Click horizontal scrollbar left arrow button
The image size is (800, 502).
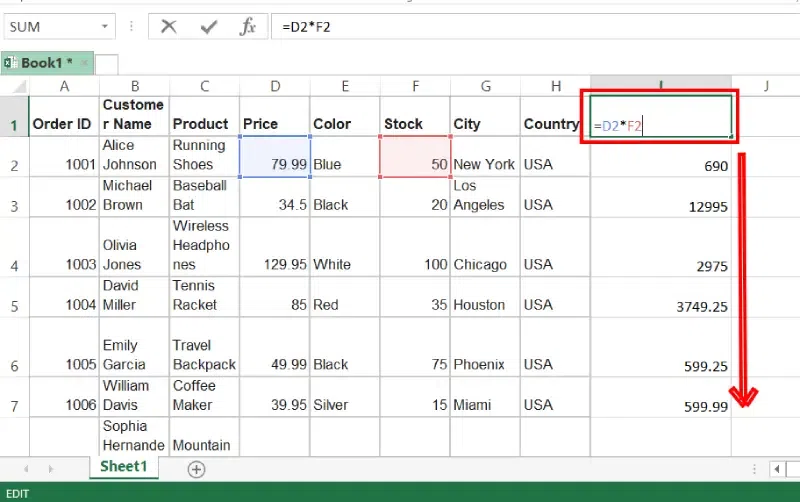tap(777, 469)
